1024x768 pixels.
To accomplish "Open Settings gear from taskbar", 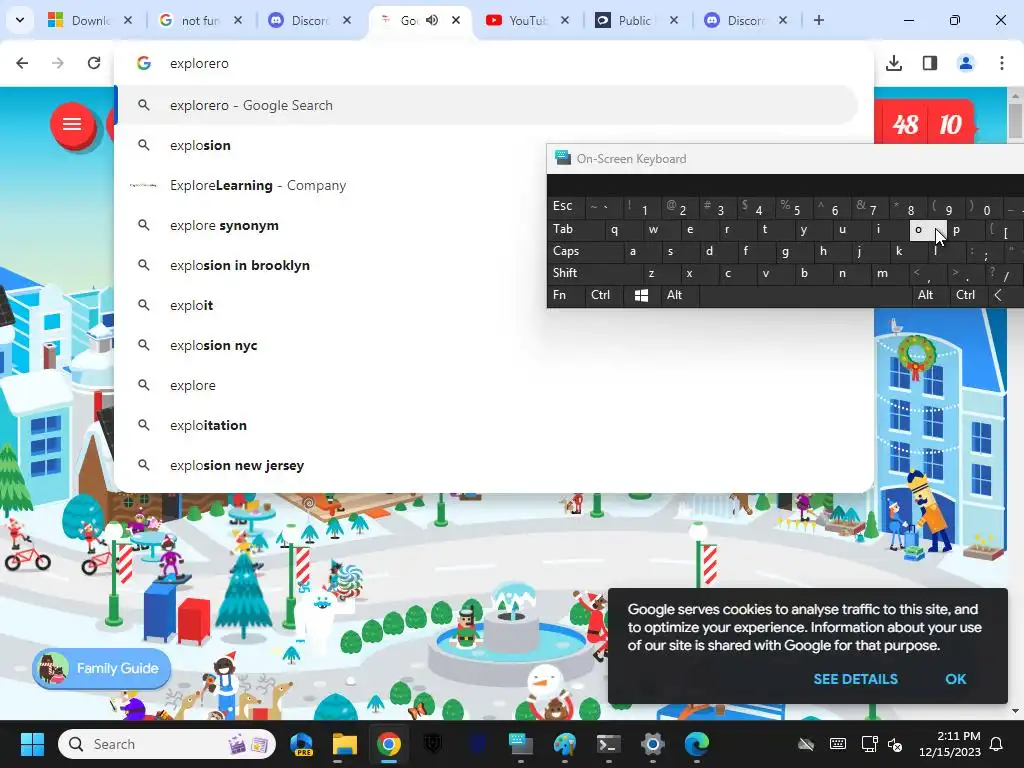I will pyautogui.click(x=652, y=744).
